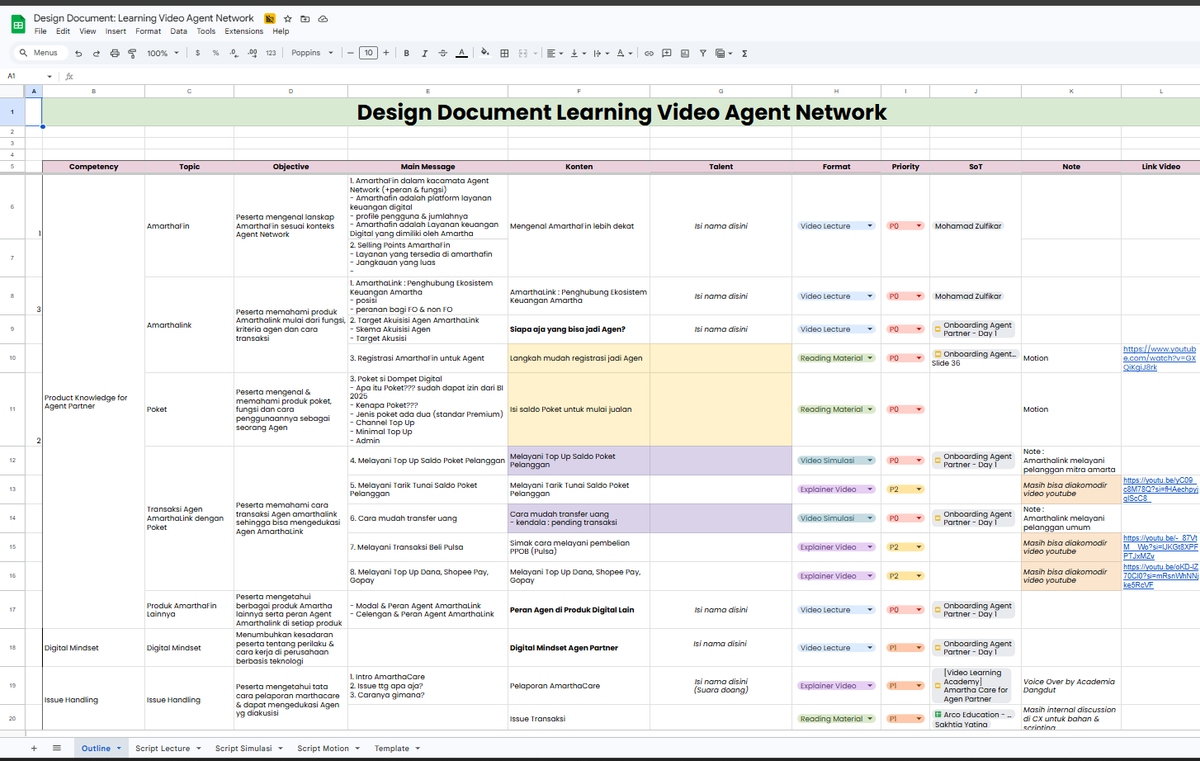
Task: Open the 123 more formats menu
Action: [x=271, y=53]
